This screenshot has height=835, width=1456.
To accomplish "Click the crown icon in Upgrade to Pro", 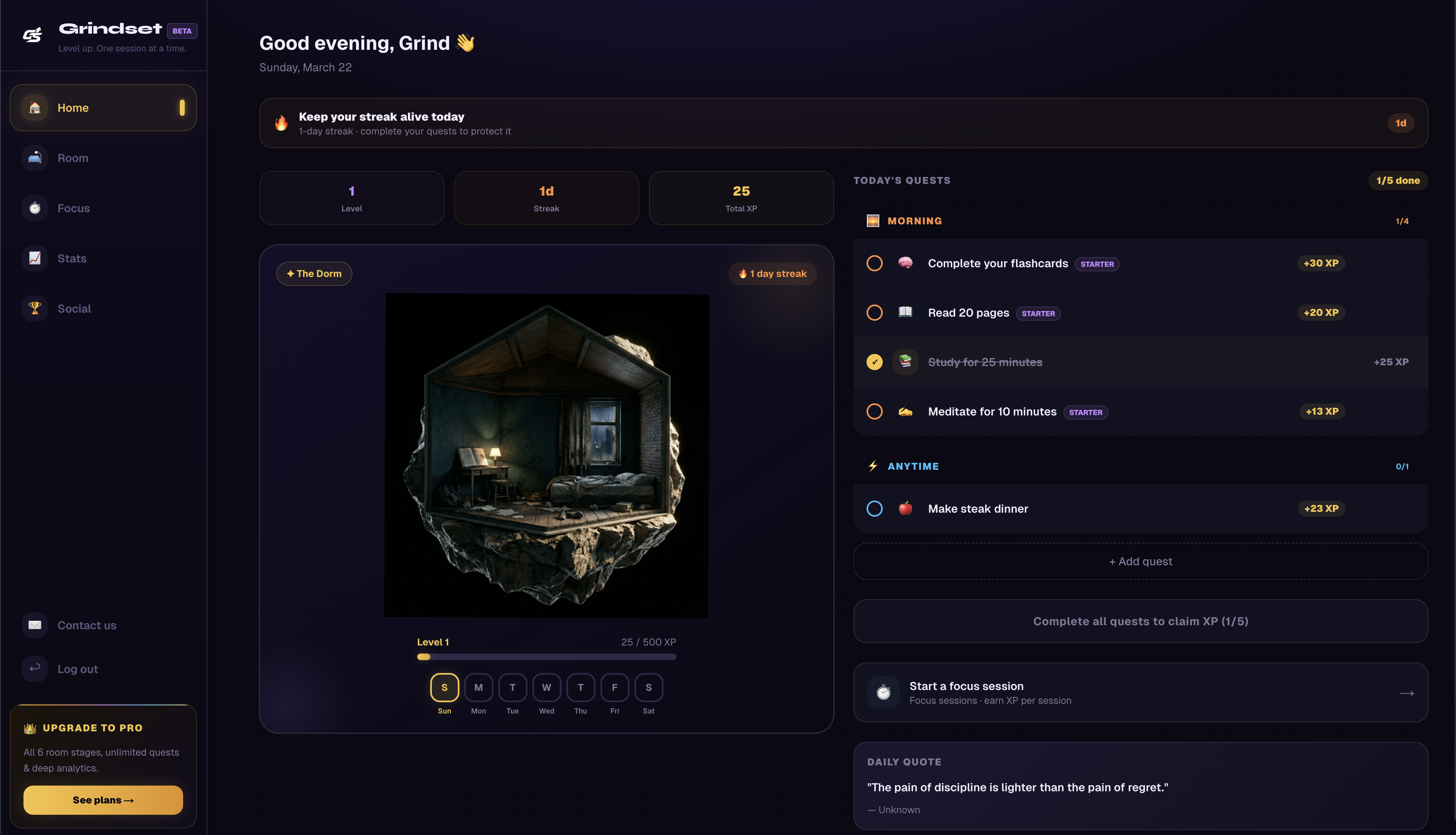I will pyautogui.click(x=30, y=728).
